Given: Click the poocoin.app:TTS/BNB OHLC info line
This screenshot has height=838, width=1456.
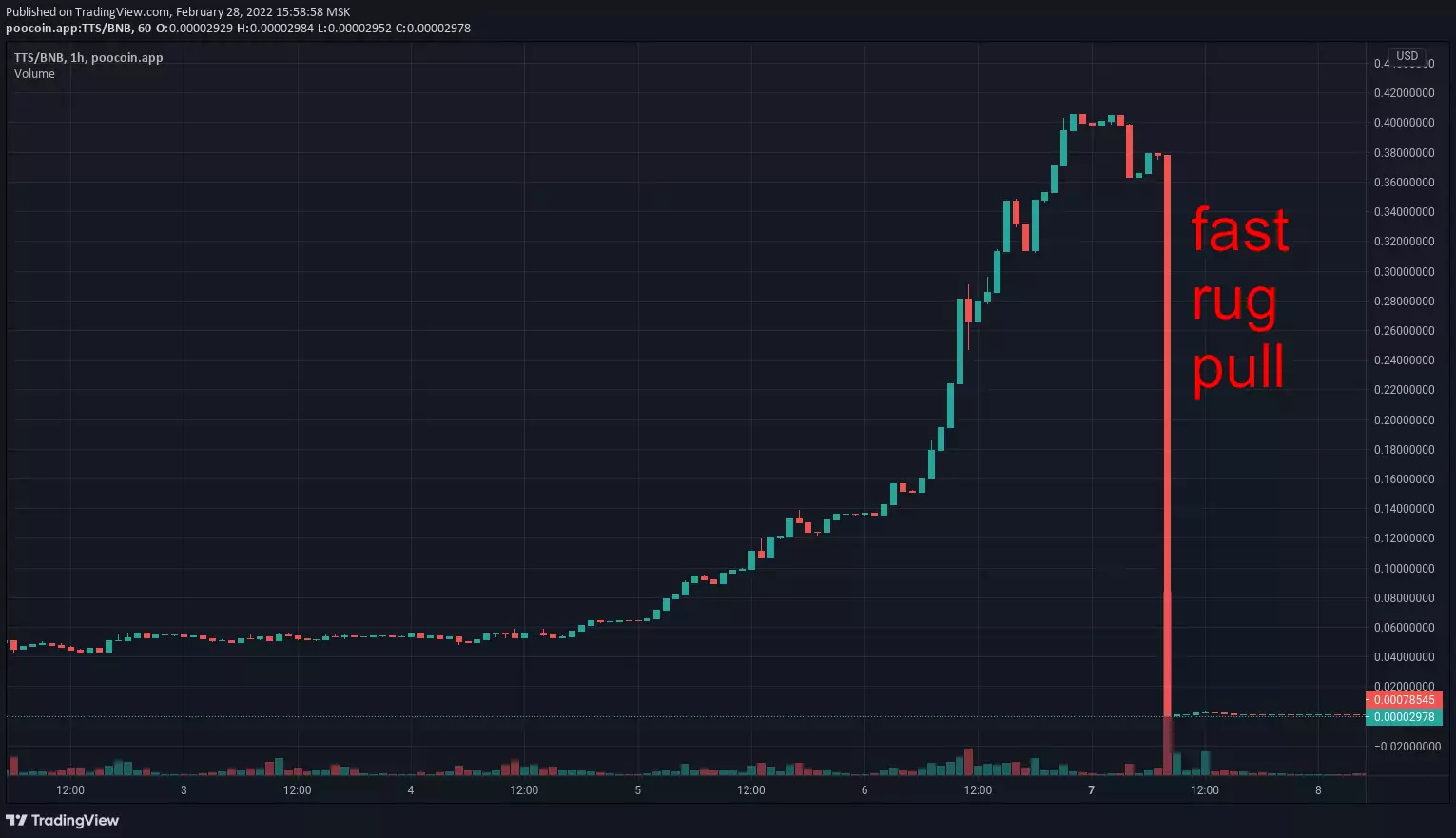Looking at the screenshot, I should 238,29.
